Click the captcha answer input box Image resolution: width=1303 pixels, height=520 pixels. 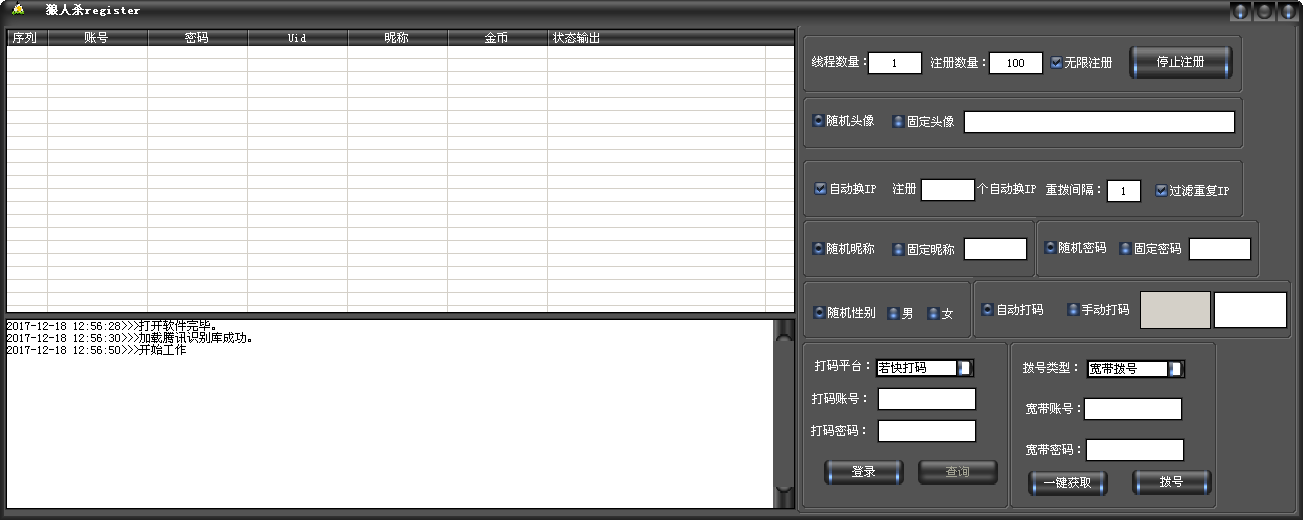click(x=1250, y=310)
